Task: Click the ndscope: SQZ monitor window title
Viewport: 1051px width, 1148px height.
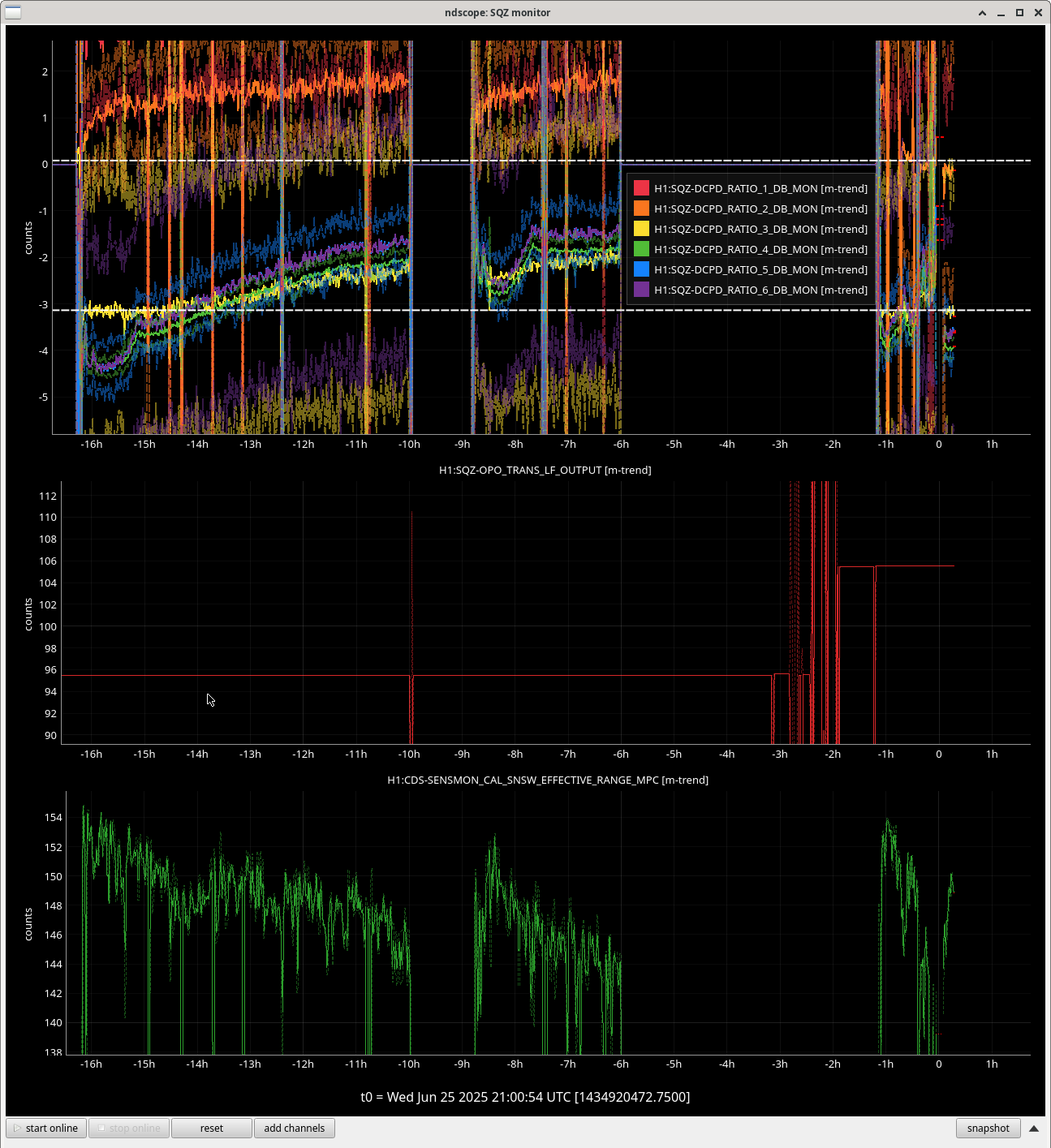Action: pos(498,12)
